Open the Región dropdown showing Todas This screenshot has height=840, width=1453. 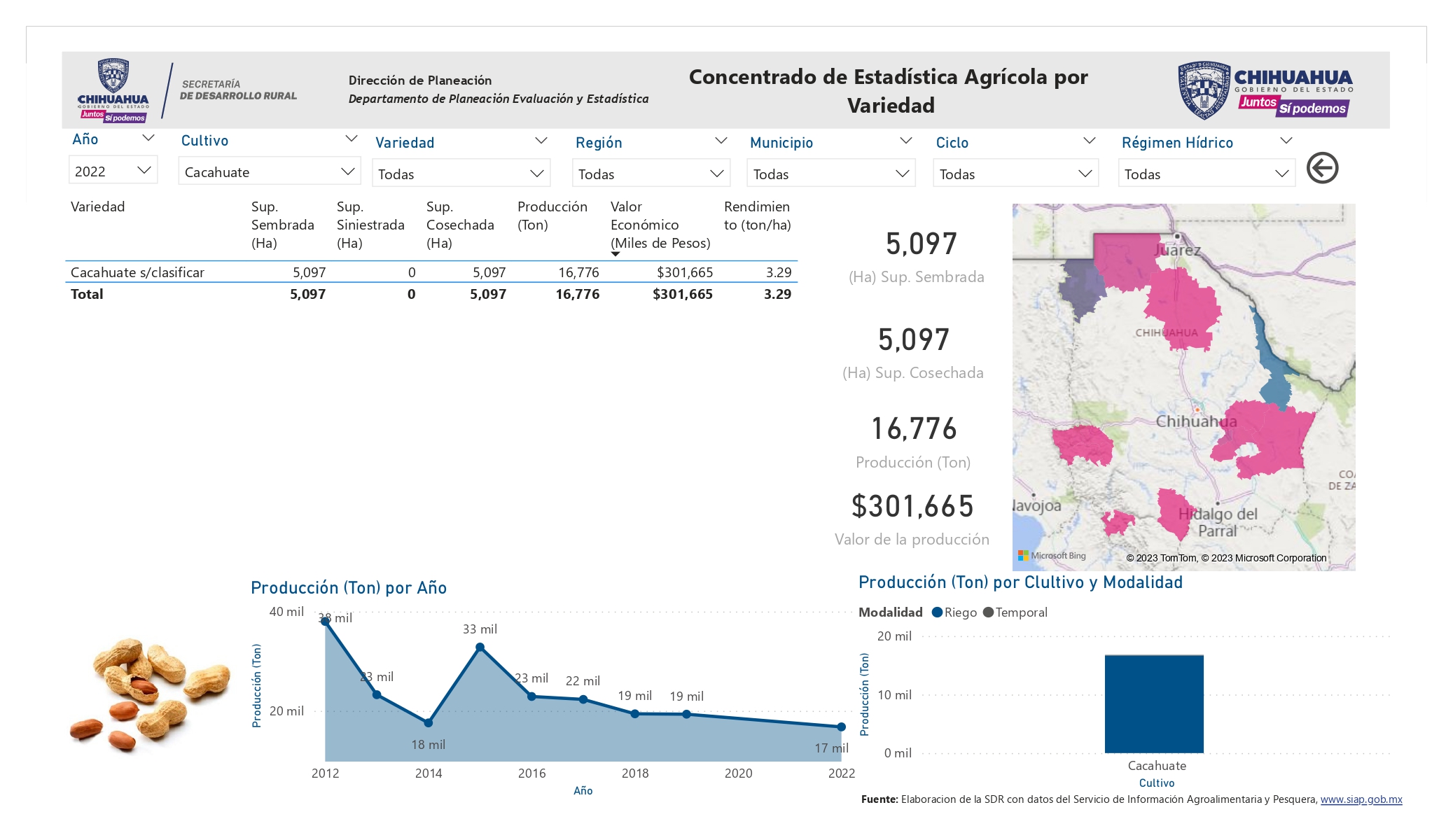tap(651, 174)
